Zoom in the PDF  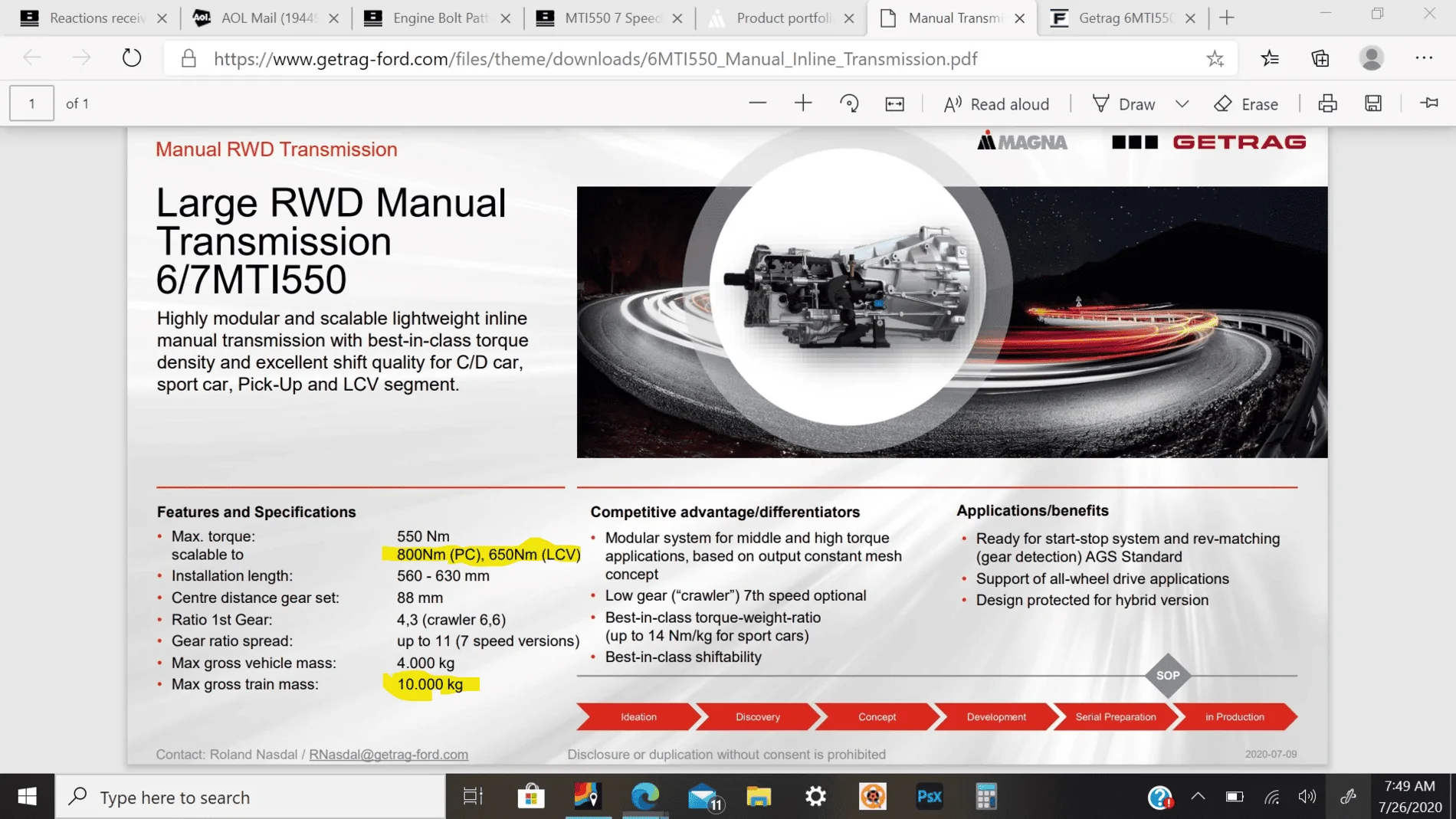pyautogui.click(x=803, y=103)
